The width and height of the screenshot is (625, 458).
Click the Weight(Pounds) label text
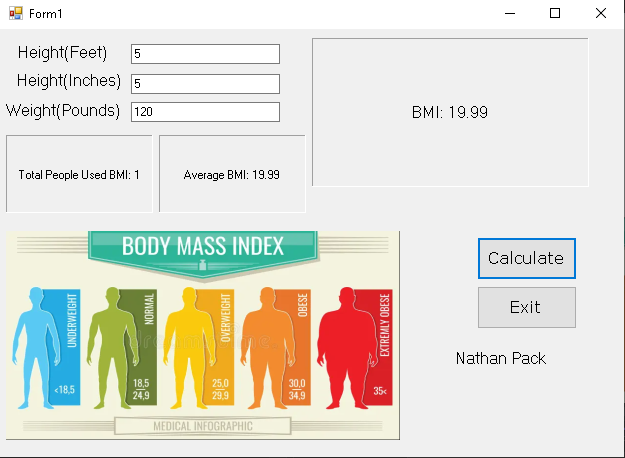click(63, 110)
